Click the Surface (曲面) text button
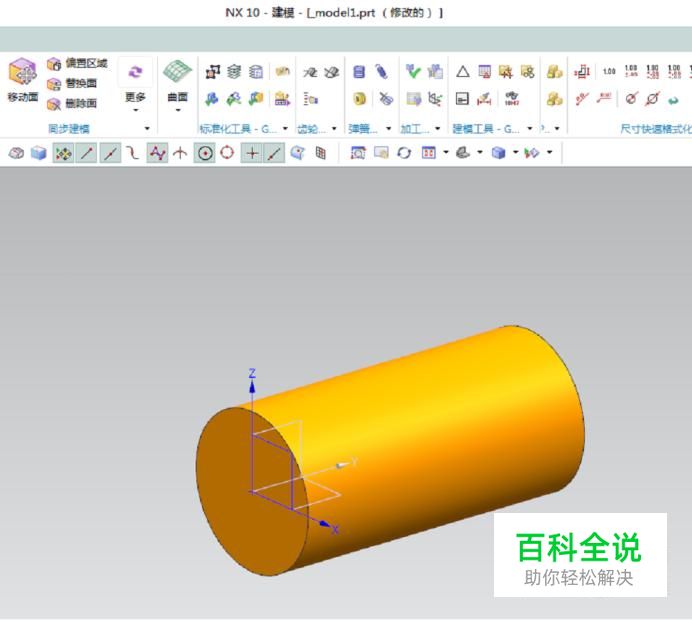This screenshot has width=692, height=622. pyautogui.click(x=178, y=97)
